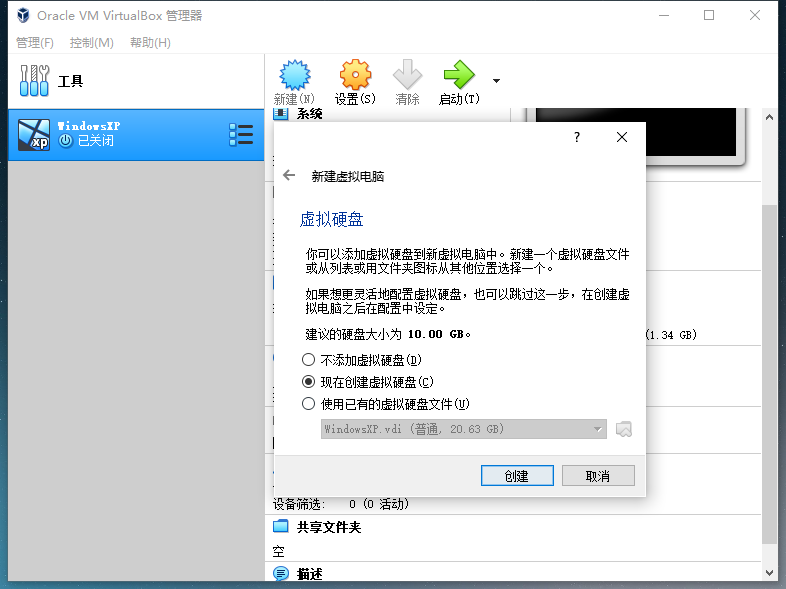Click the scrollbar down arrow in details pane

pos(769,572)
